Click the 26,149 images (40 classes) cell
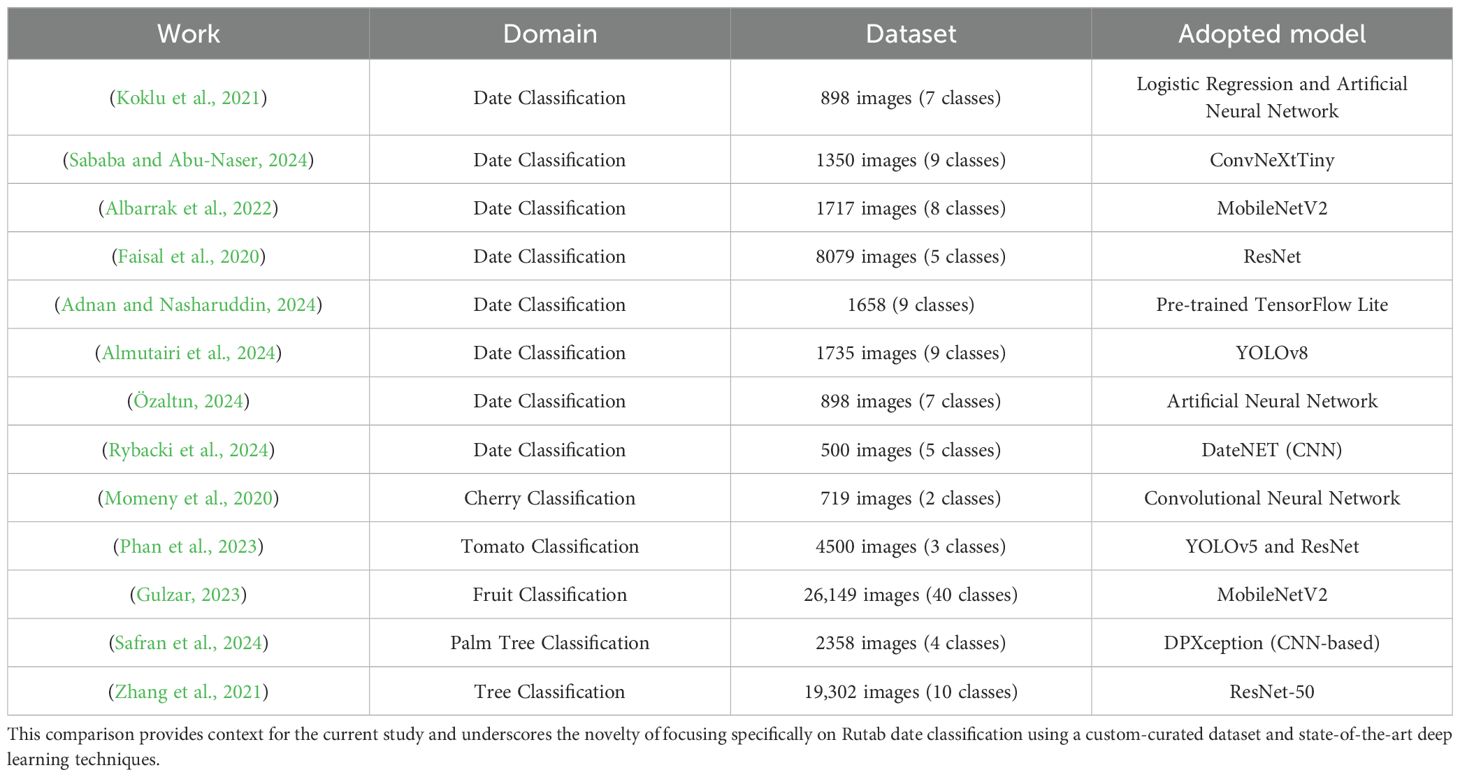Viewport: 1460px width, 777px height. (x=911, y=594)
